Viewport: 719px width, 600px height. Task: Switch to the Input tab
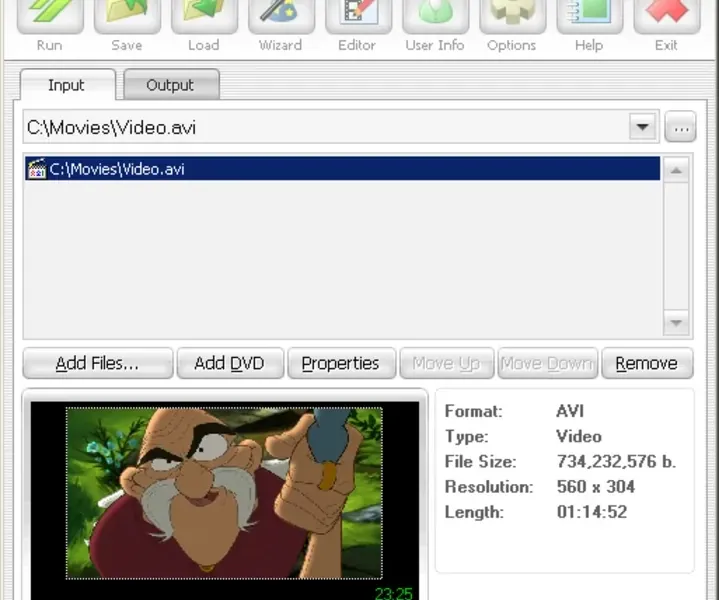tap(67, 85)
